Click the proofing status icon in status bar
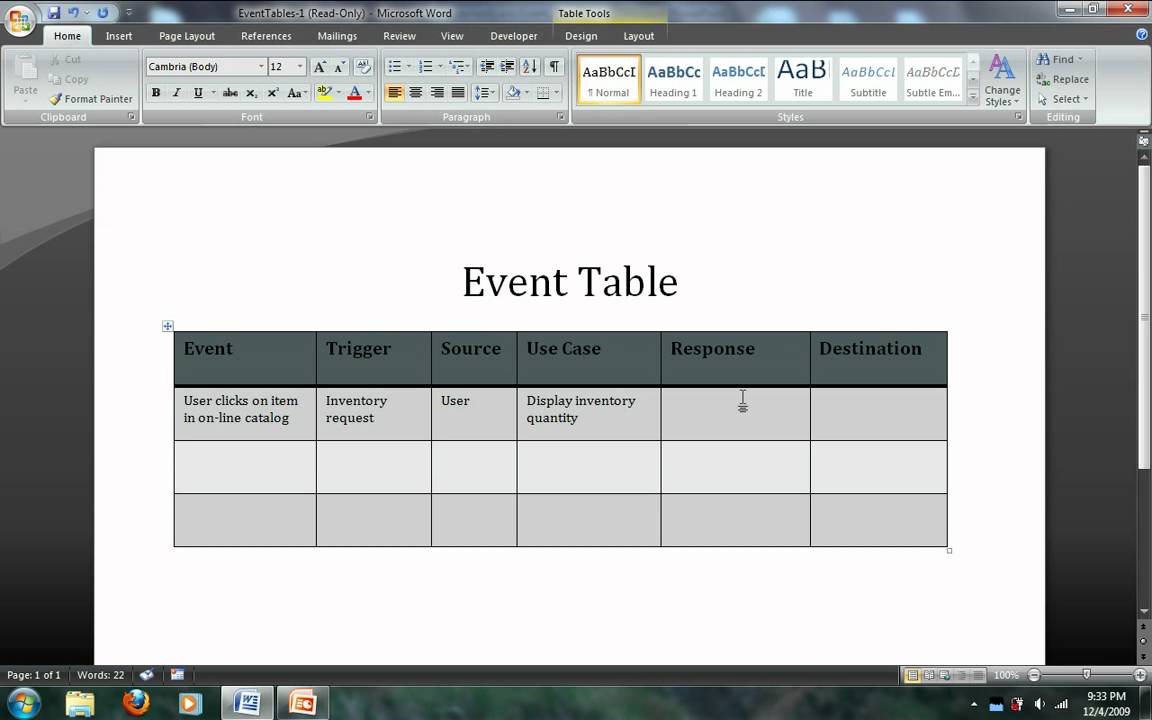This screenshot has height=720, width=1152. coord(147,674)
